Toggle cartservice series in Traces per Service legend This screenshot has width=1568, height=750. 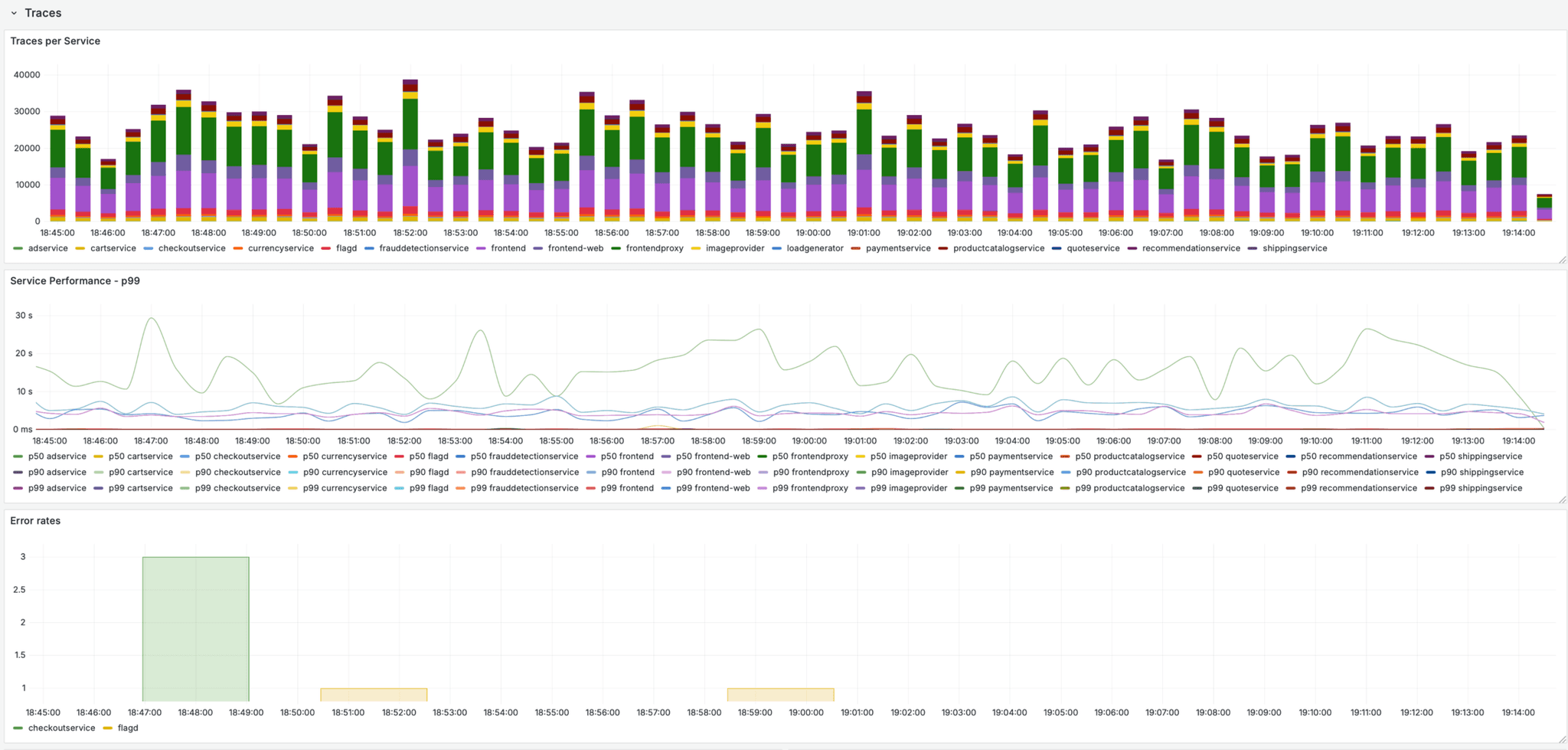coord(113,248)
